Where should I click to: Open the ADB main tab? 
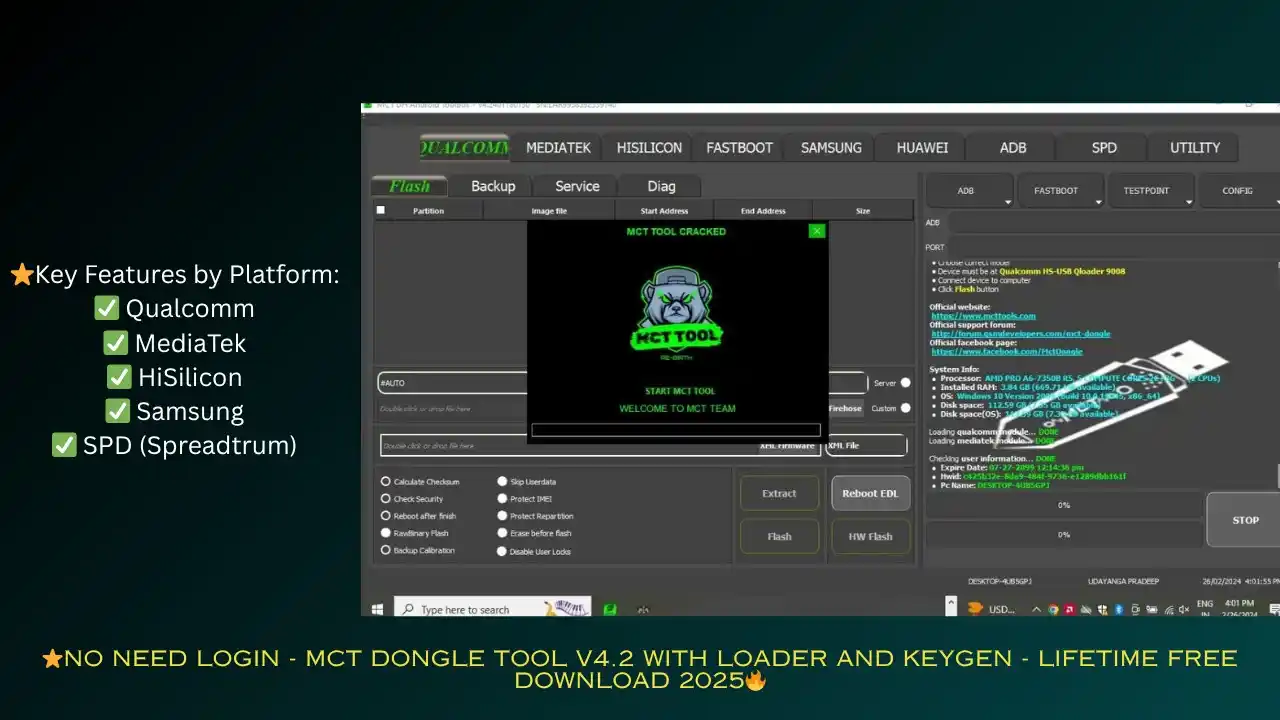click(x=1013, y=148)
